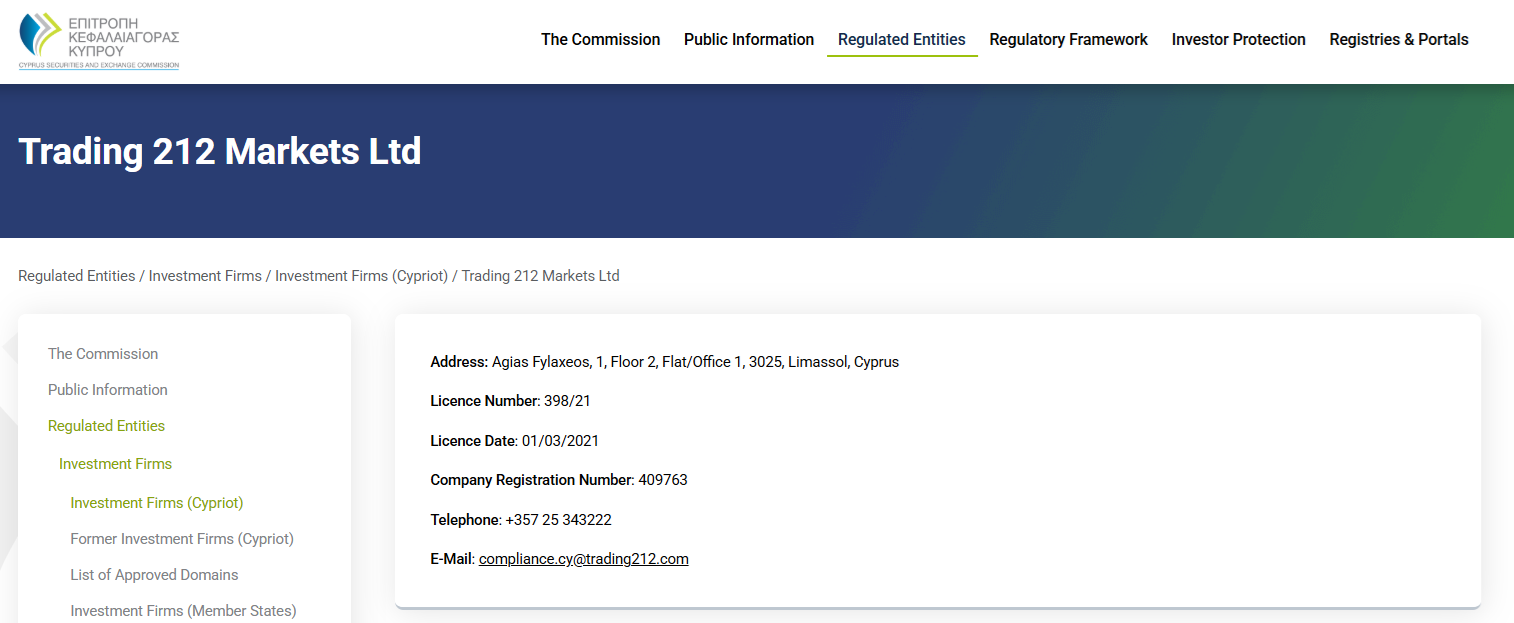Click licence number 398/21
This screenshot has height=623, width=1514.
tap(567, 401)
